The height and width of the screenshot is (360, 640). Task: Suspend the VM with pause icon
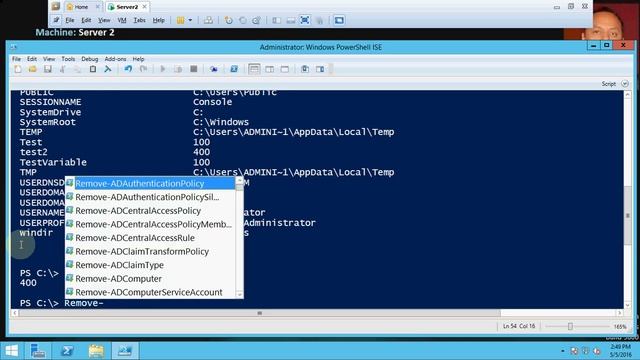pyautogui.click(x=180, y=20)
